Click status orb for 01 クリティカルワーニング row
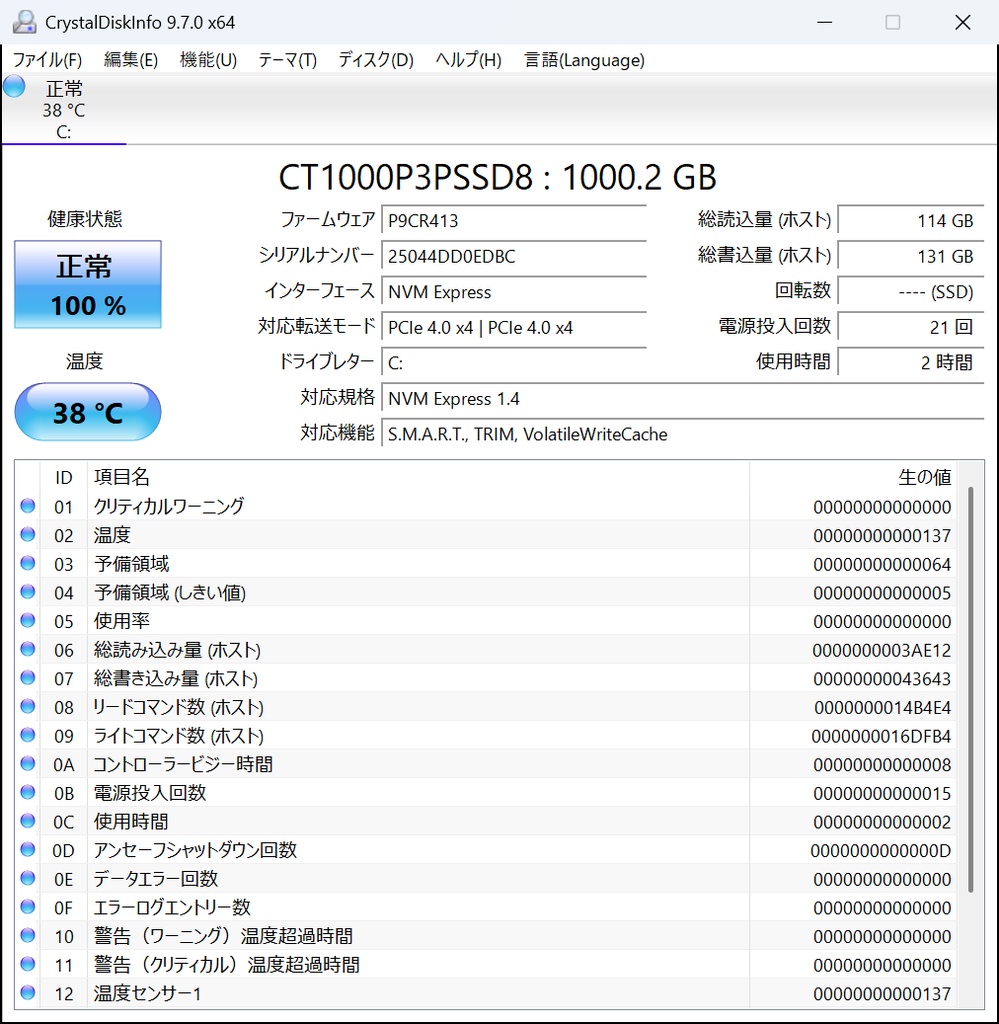The height and width of the screenshot is (1024, 999). pyautogui.click(x=27, y=505)
